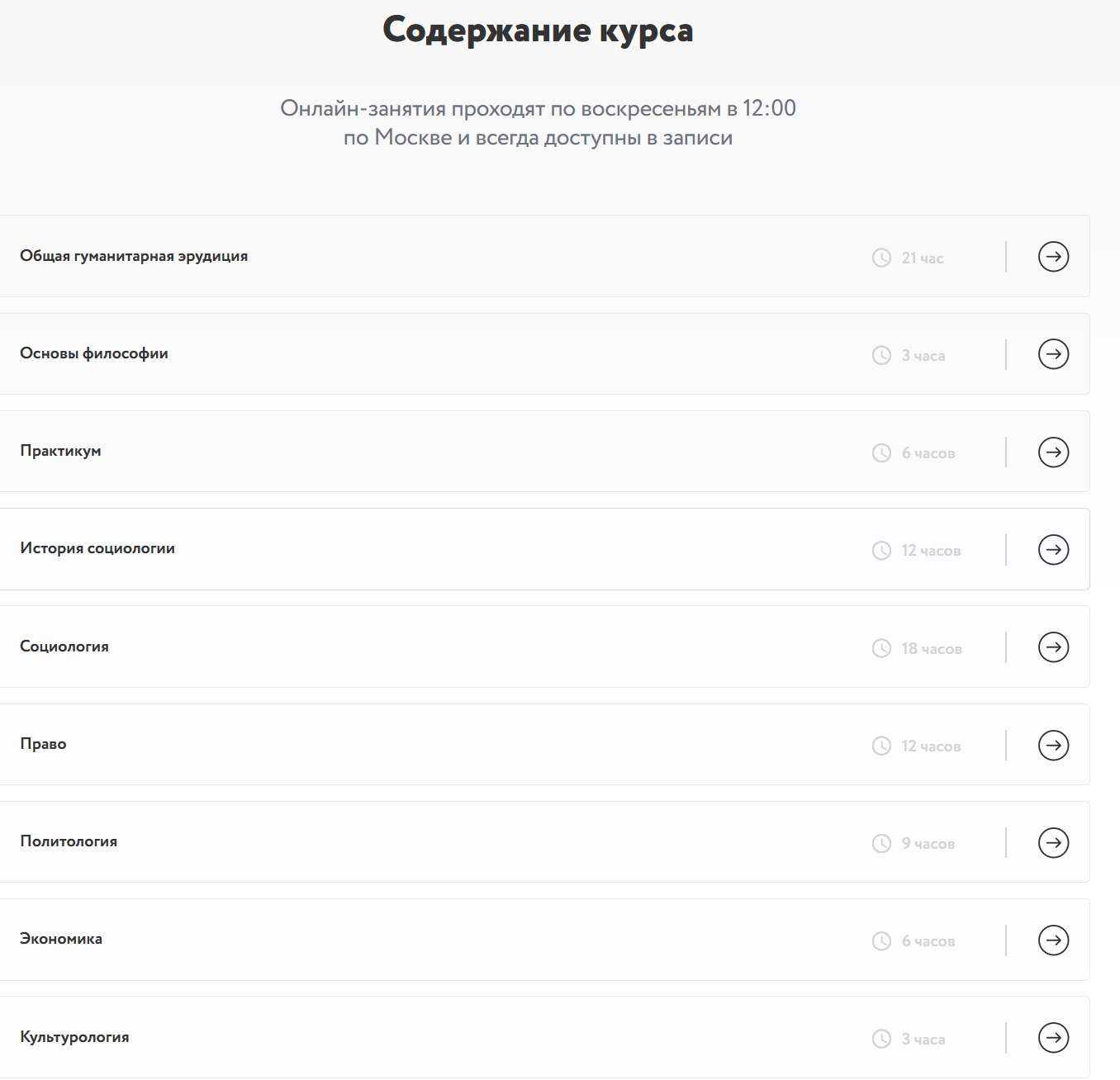1120x1080 pixels.
Task: Click the clock icon beside 21 час
Action: (881, 258)
